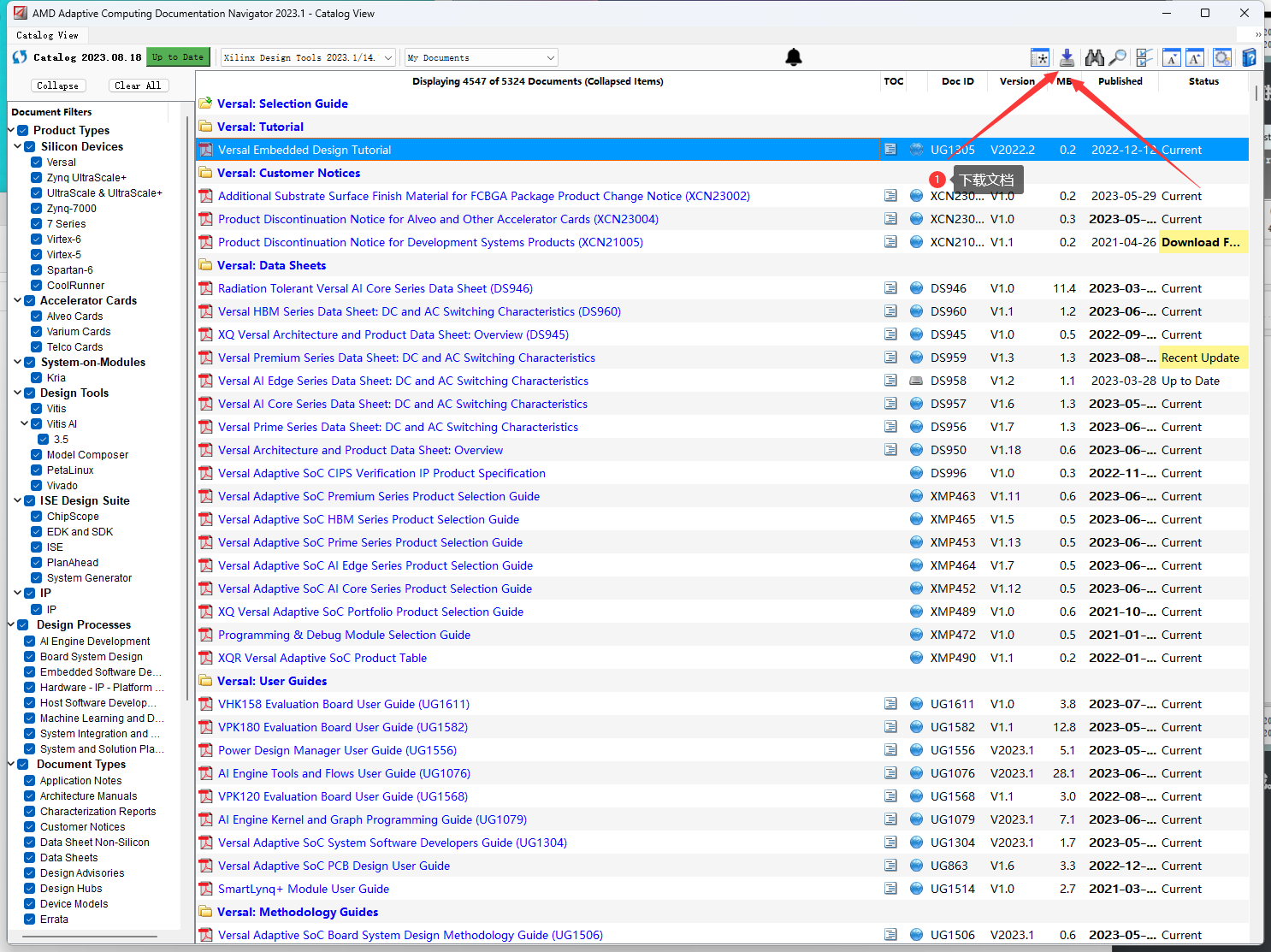Toggle the Application Notes checkbox
This screenshot has height=952, width=1271.
[30, 781]
